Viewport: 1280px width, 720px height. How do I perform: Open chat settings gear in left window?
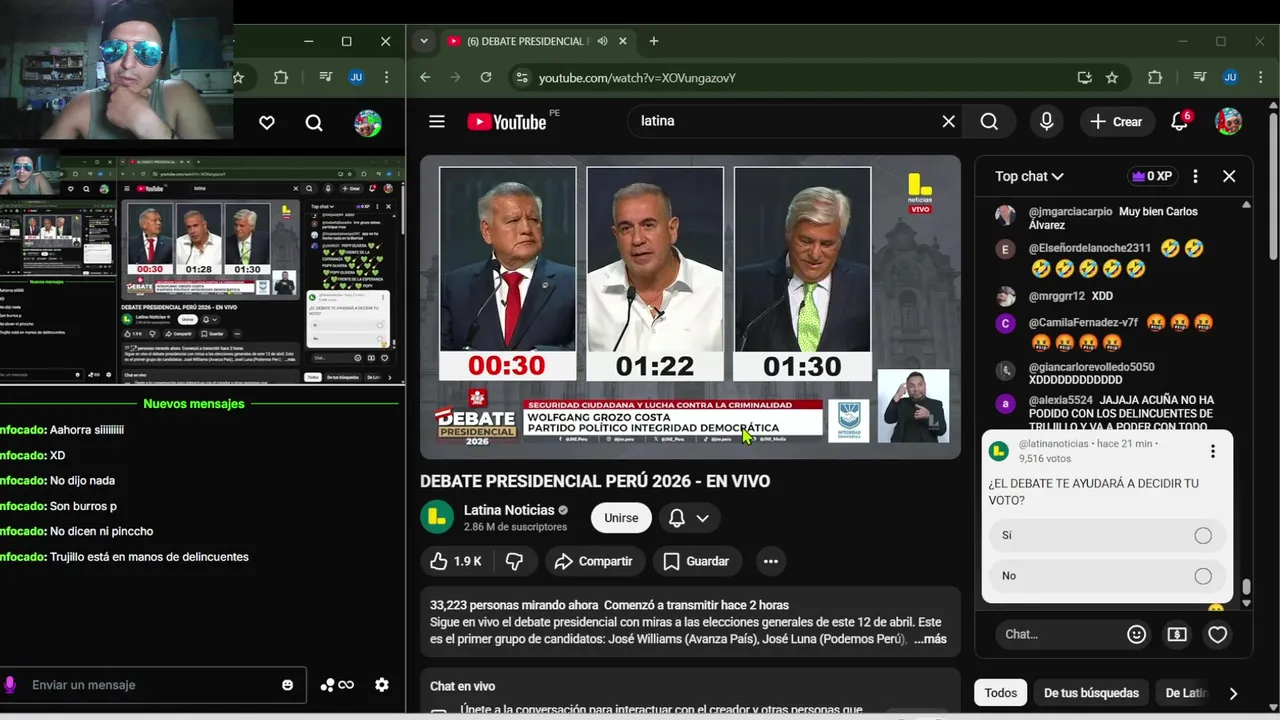click(382, 685)
